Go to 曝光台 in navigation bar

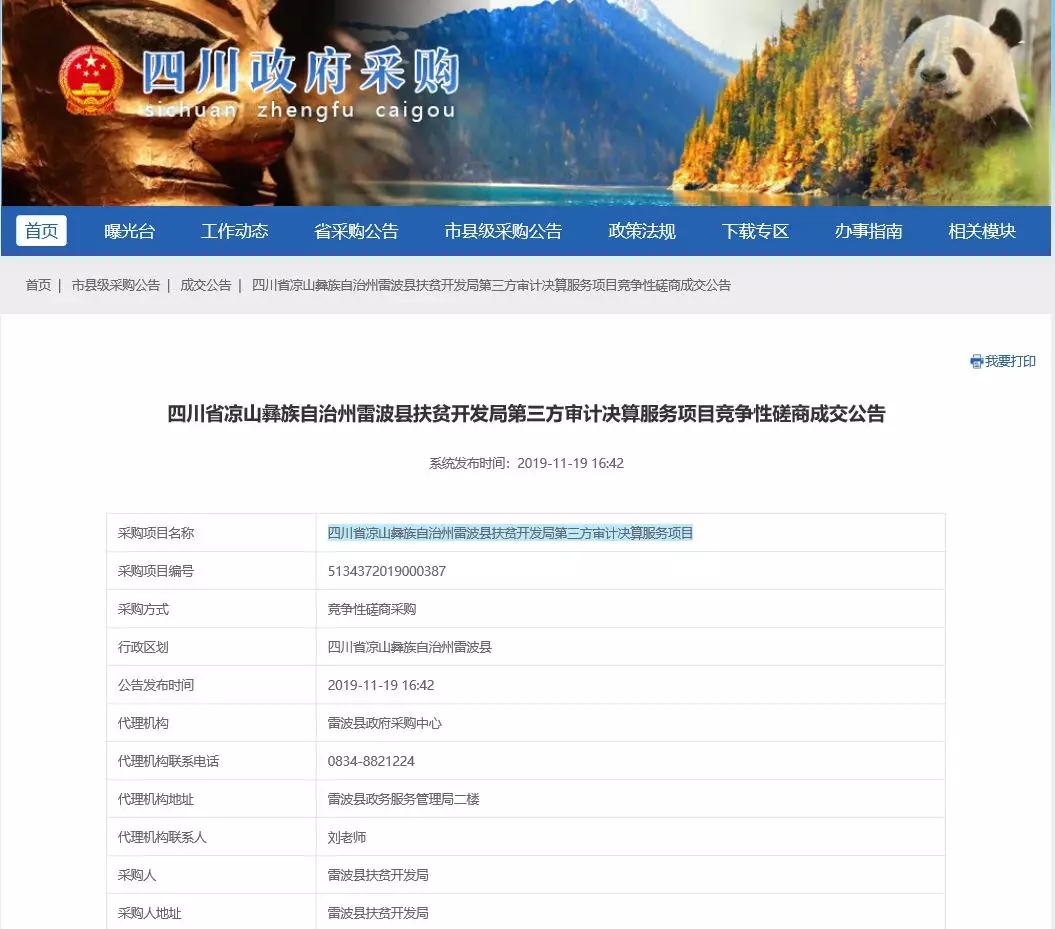[x=130, y=231]
